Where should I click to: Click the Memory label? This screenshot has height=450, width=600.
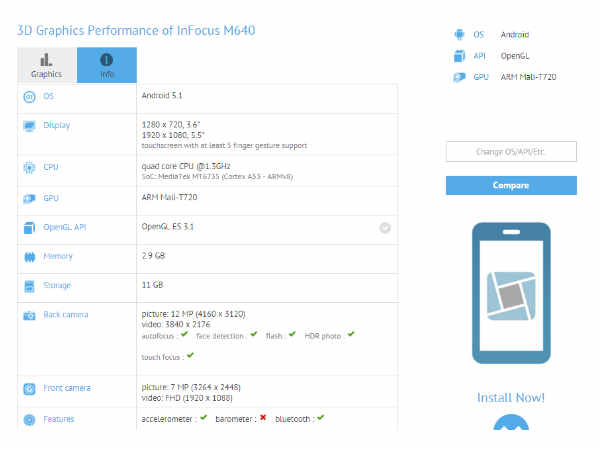[58, 256]
